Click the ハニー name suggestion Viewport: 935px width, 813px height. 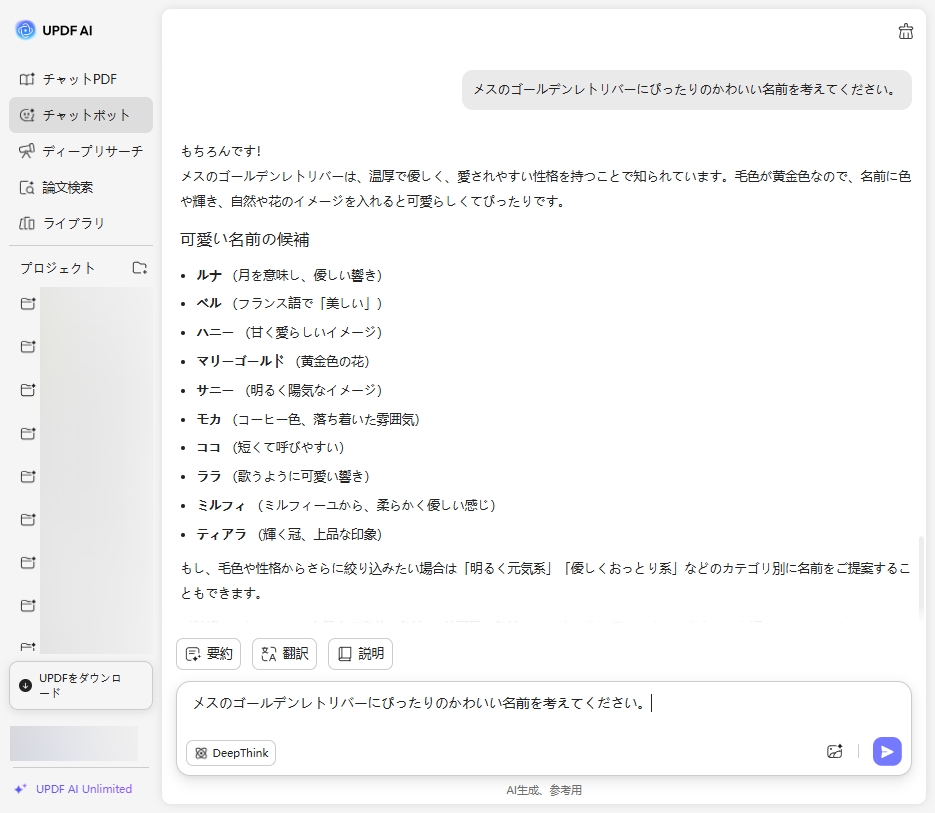(x=215, y=332)
